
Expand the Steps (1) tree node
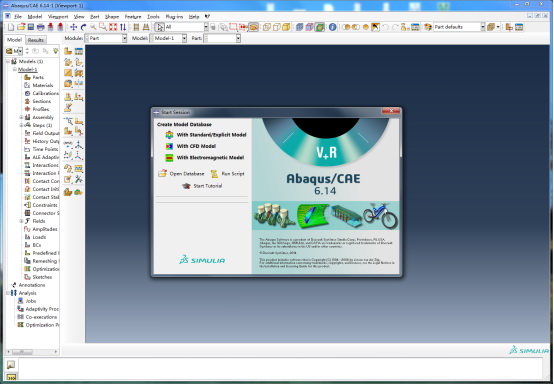point(21,125)
